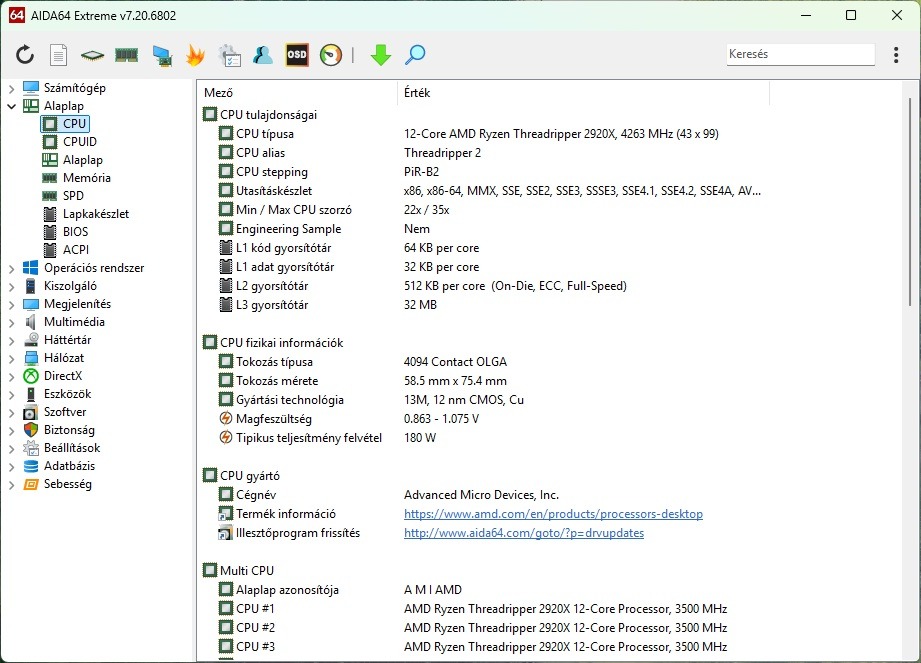Viewport: 921px width, 663px height.
Task: Click the magnifier search toolbar icon
Action: [x=415, y=55]
